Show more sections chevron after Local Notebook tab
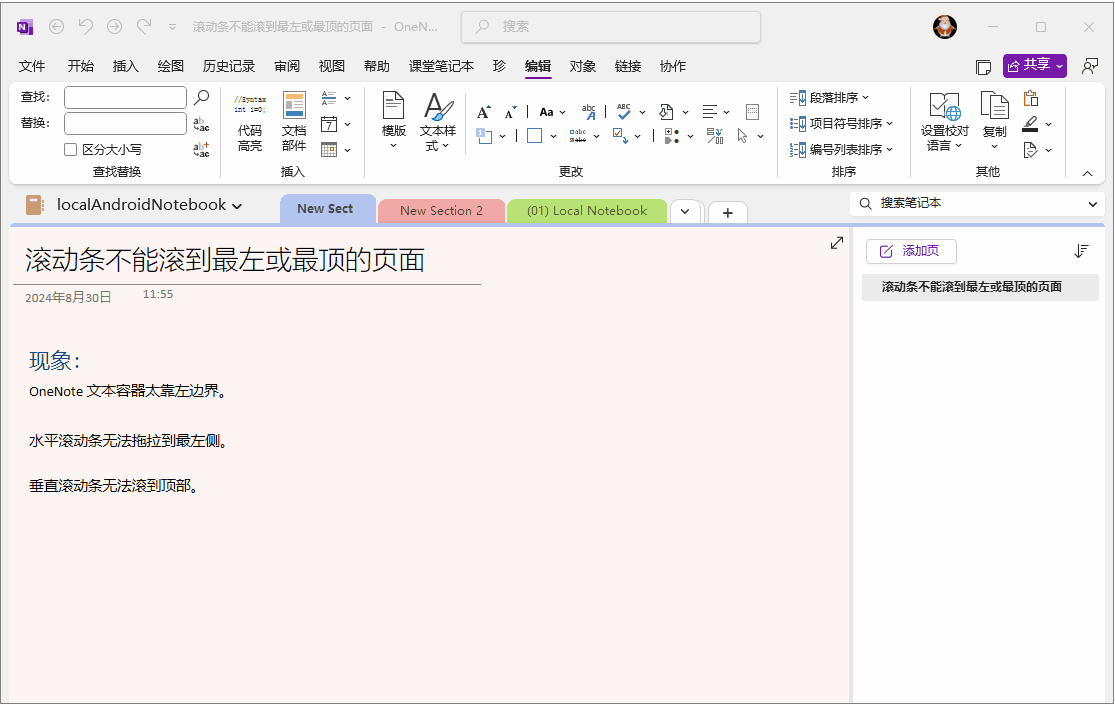The width and height of the screenshot is (1115, 705). pyautogui.click(x=685, y=211)
